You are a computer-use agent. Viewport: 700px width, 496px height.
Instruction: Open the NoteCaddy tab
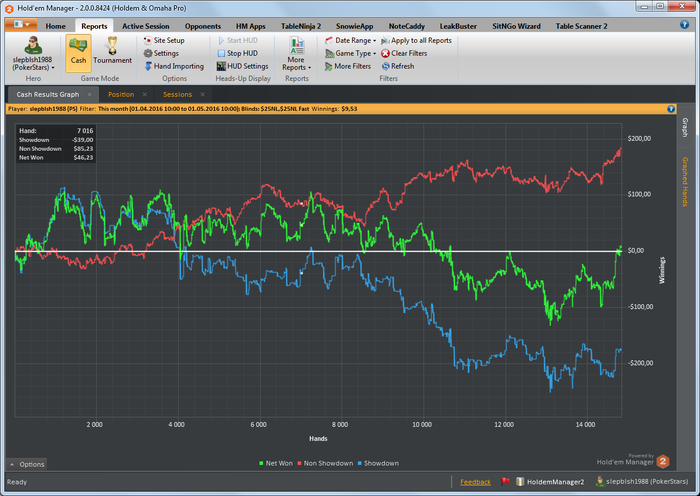pos(407,26)
